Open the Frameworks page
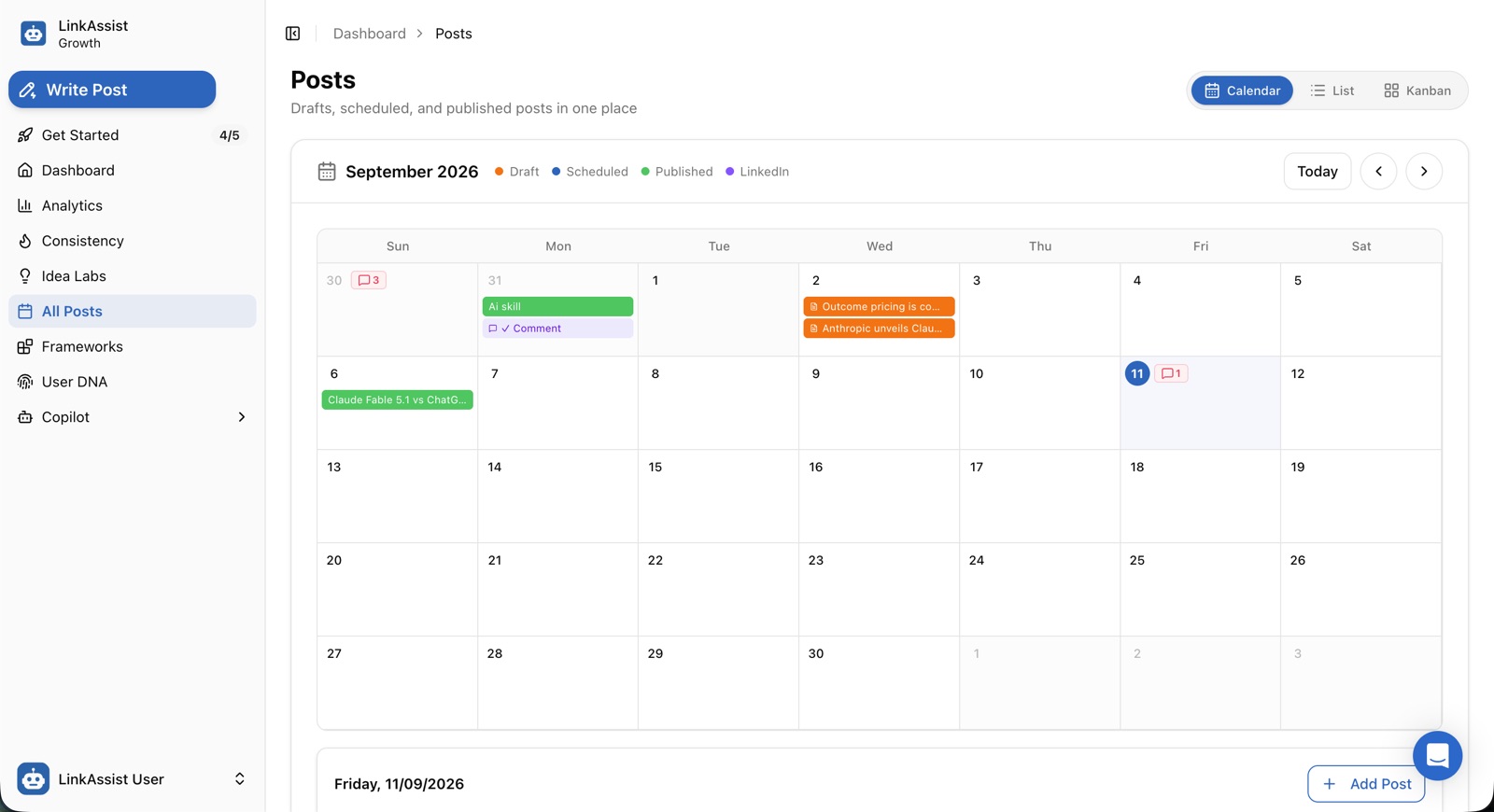The width and height of the screenshot is (1494, 812). [133, 346]
